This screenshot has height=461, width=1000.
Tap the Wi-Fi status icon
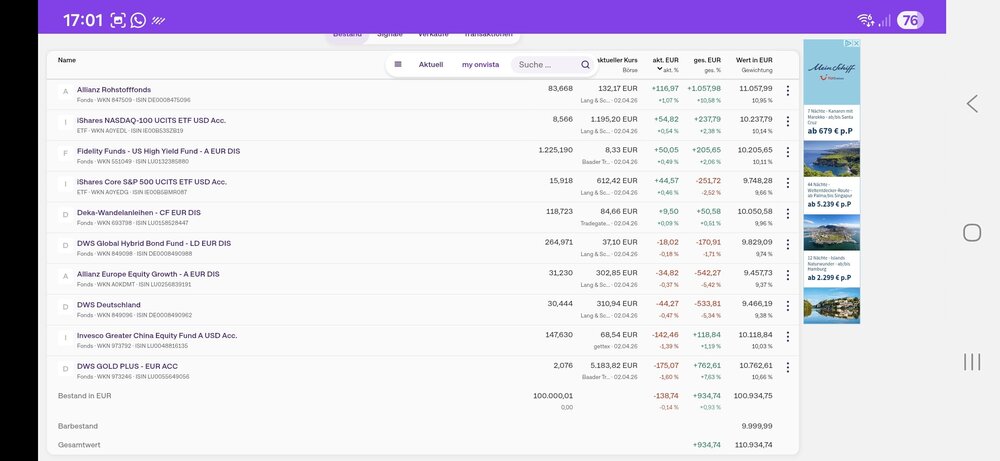pyautogui.click(x=865, y=20)
